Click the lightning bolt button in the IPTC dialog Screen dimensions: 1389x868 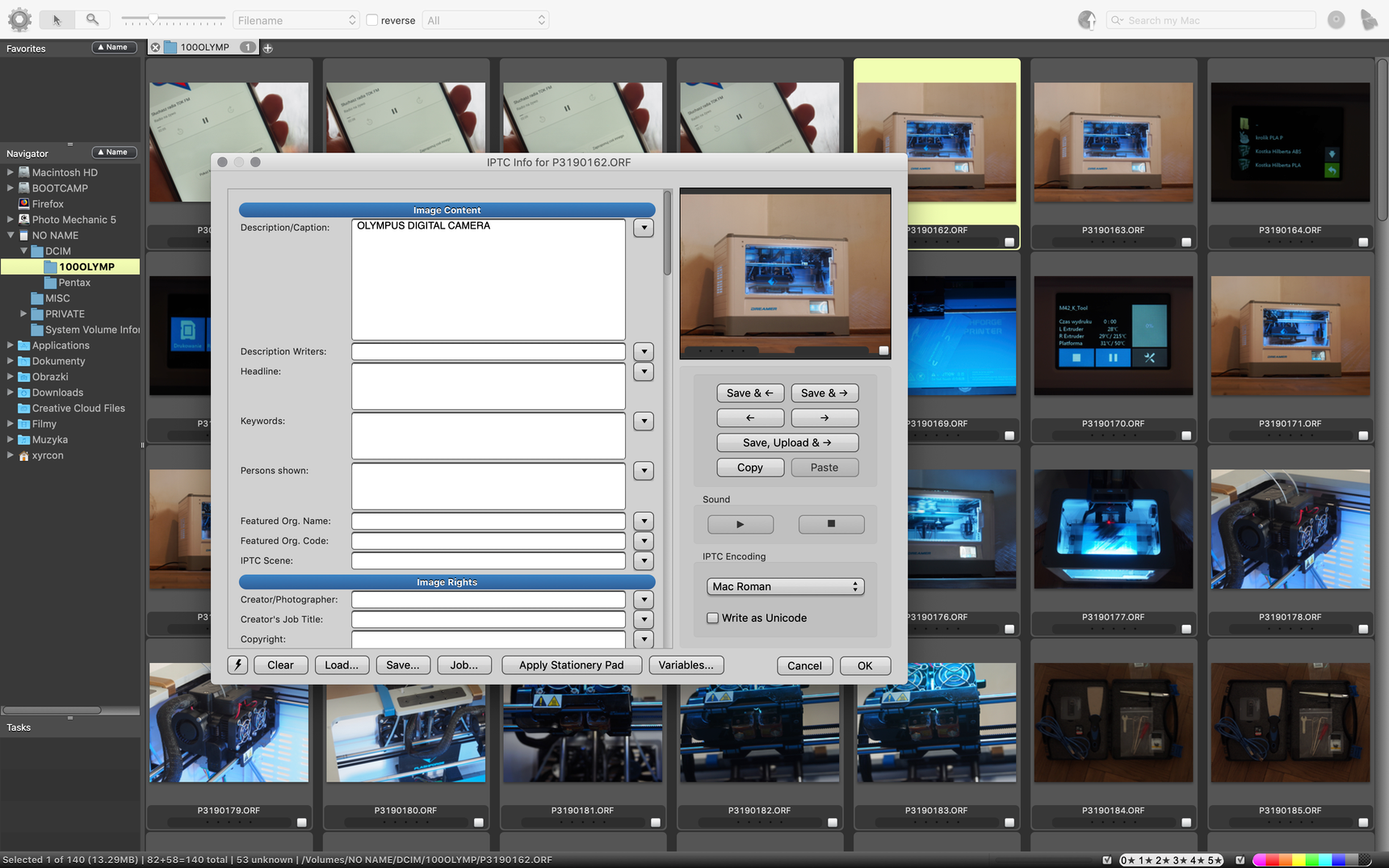(237, 665)
